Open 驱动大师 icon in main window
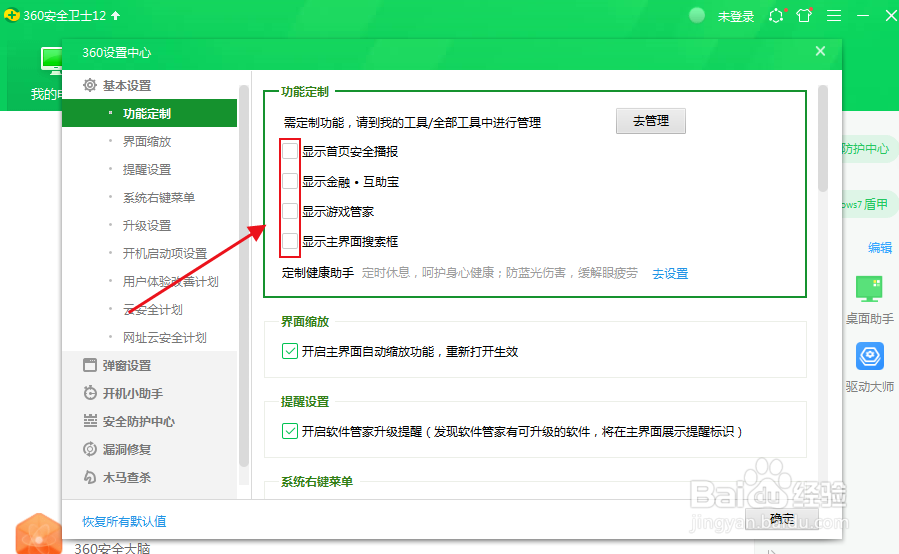899x554 pixels. pos(870,356)
